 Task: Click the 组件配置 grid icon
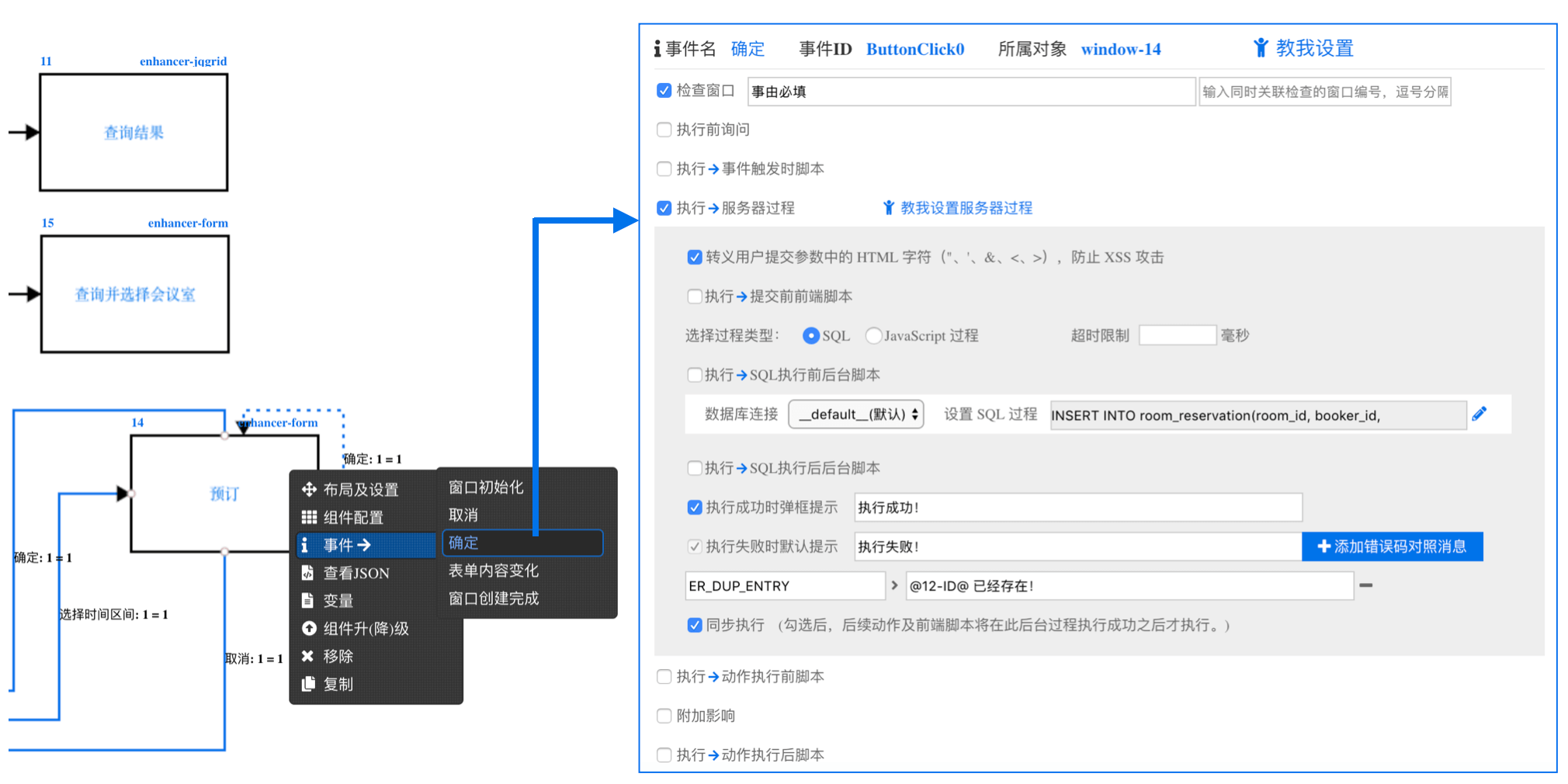click(x=309, y=517)
